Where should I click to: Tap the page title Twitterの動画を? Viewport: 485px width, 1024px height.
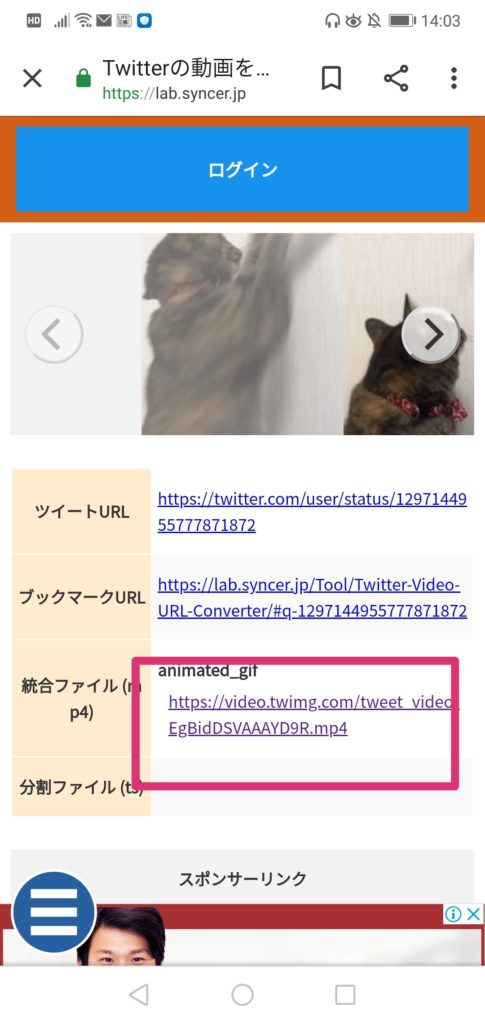coord(186,67)
